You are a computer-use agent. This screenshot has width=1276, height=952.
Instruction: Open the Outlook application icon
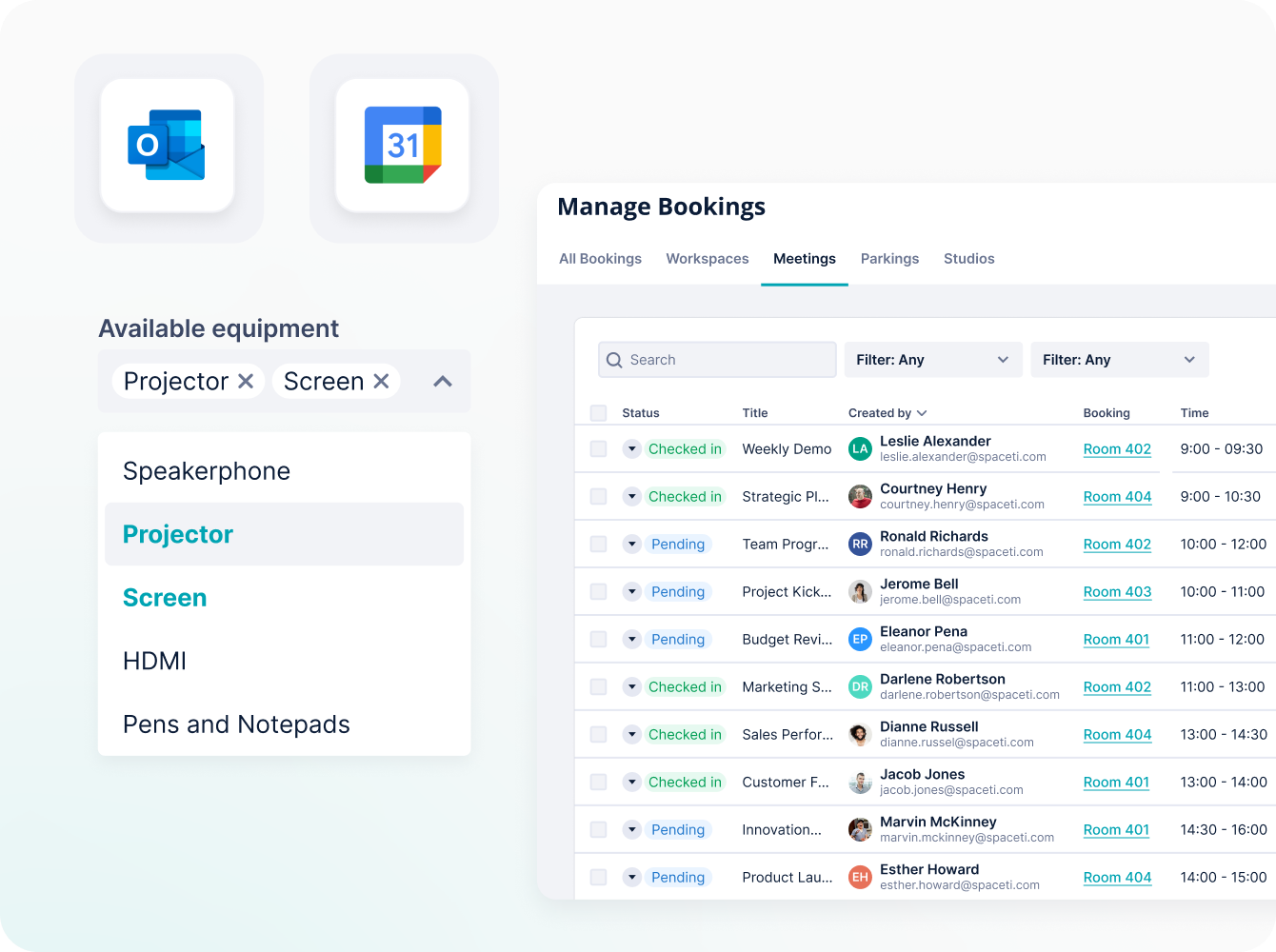pyautogui.click(x=169, y=147)
